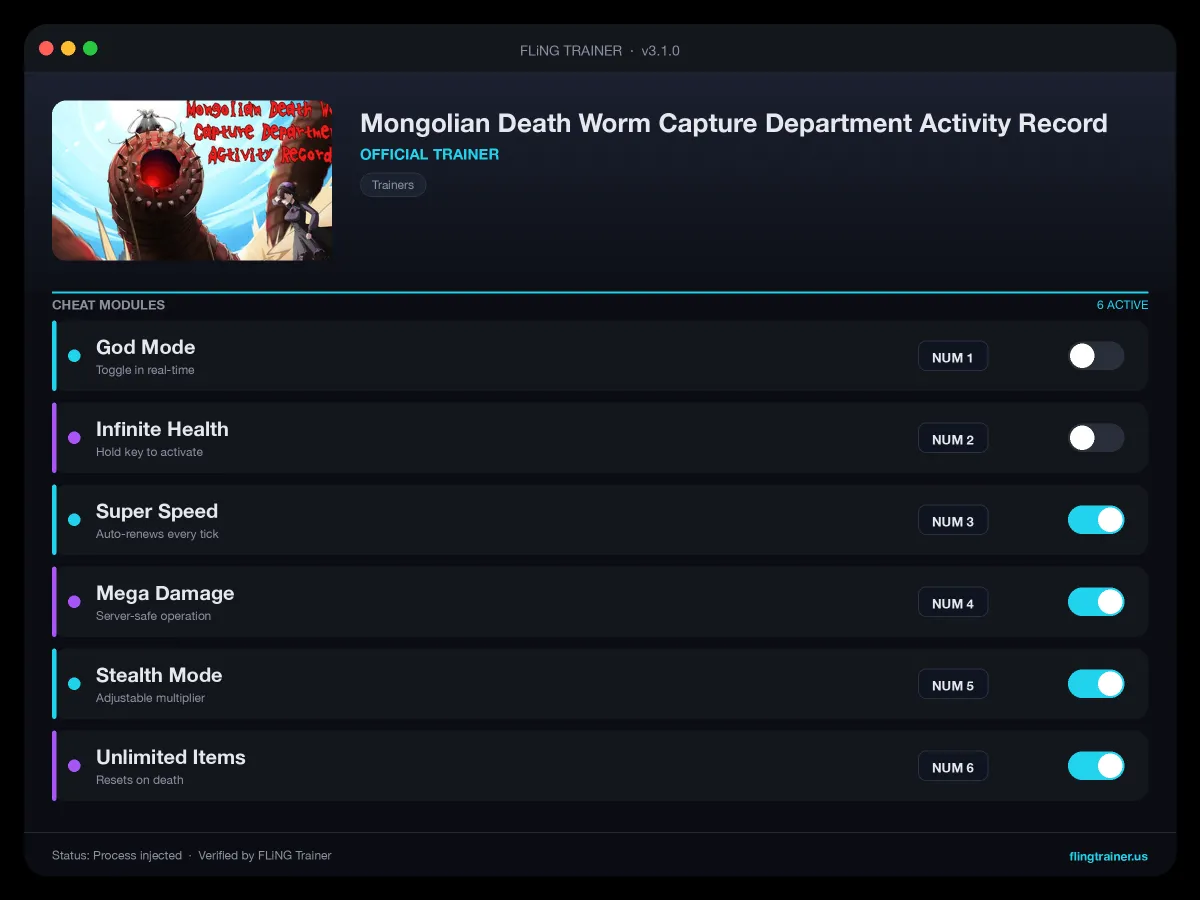Select the Infinite Health title text
Image resolution: width=1200 pixels, height=900 pixels.
click(x=162, y=429)
